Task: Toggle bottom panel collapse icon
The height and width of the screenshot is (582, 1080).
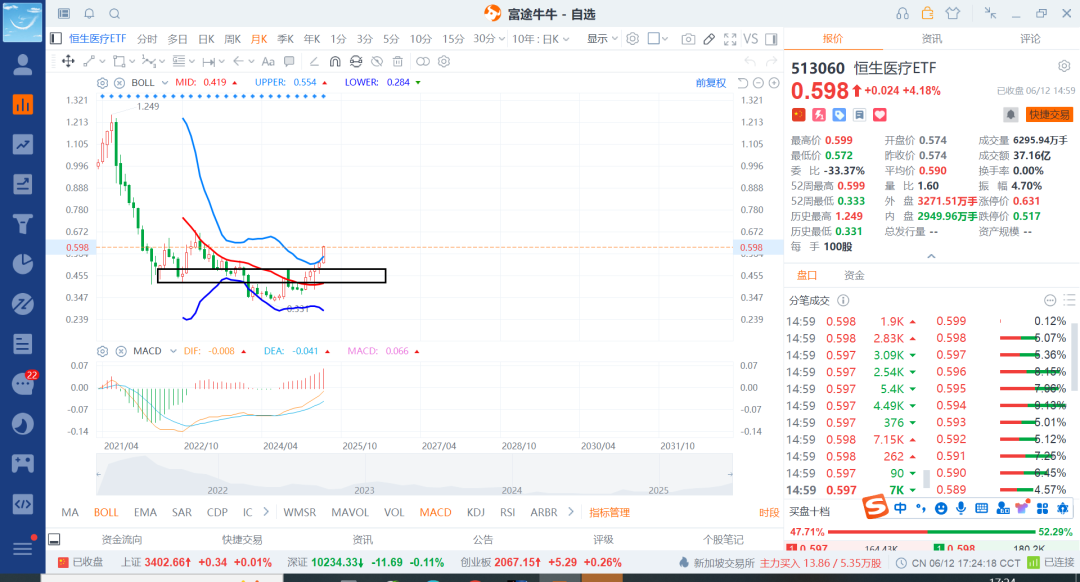Action: [54, 539]
